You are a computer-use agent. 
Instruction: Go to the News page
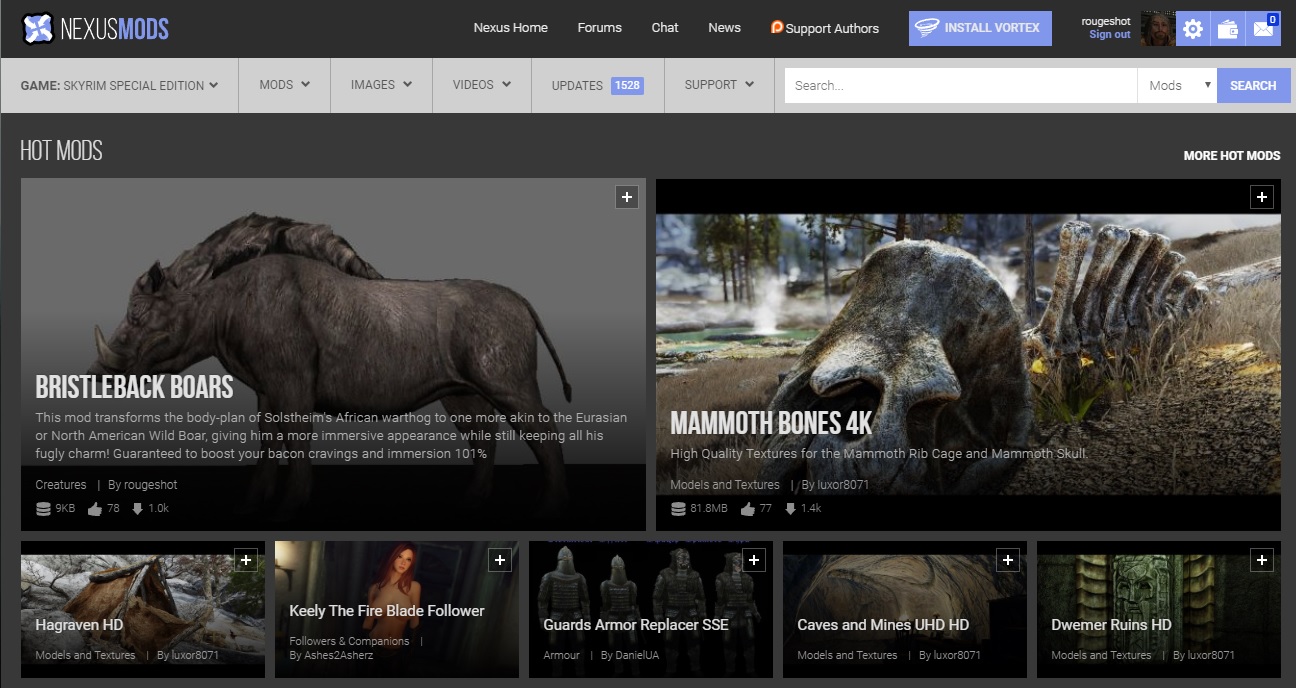click(724, 28)
